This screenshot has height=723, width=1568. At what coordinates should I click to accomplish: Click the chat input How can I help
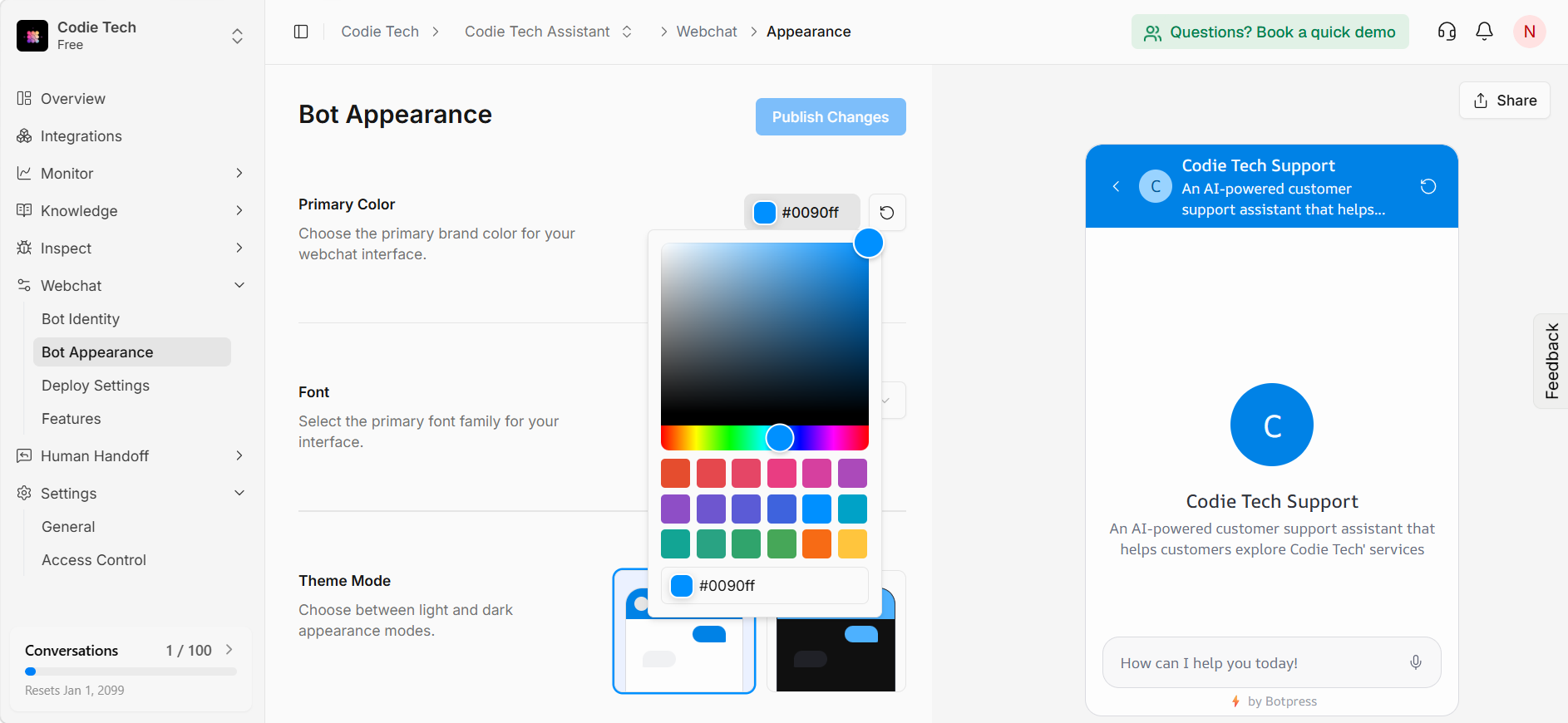[1272, 662]
